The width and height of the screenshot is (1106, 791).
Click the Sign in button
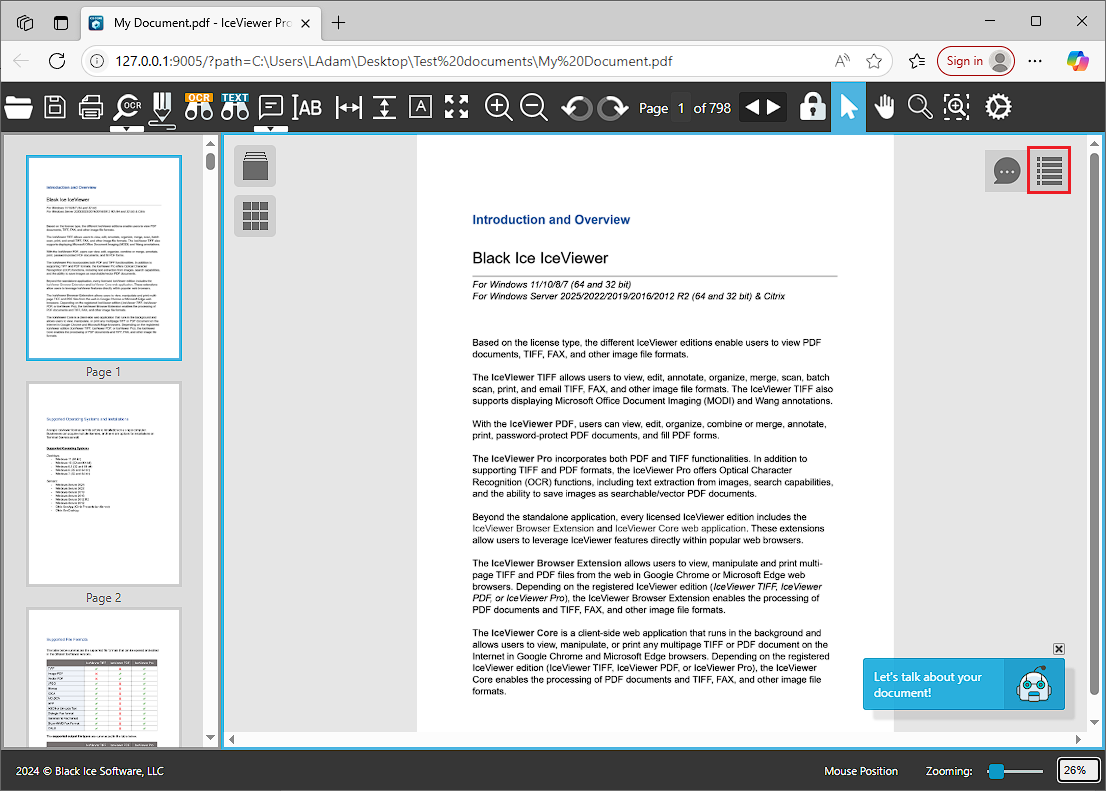click(x=976, y=61)
